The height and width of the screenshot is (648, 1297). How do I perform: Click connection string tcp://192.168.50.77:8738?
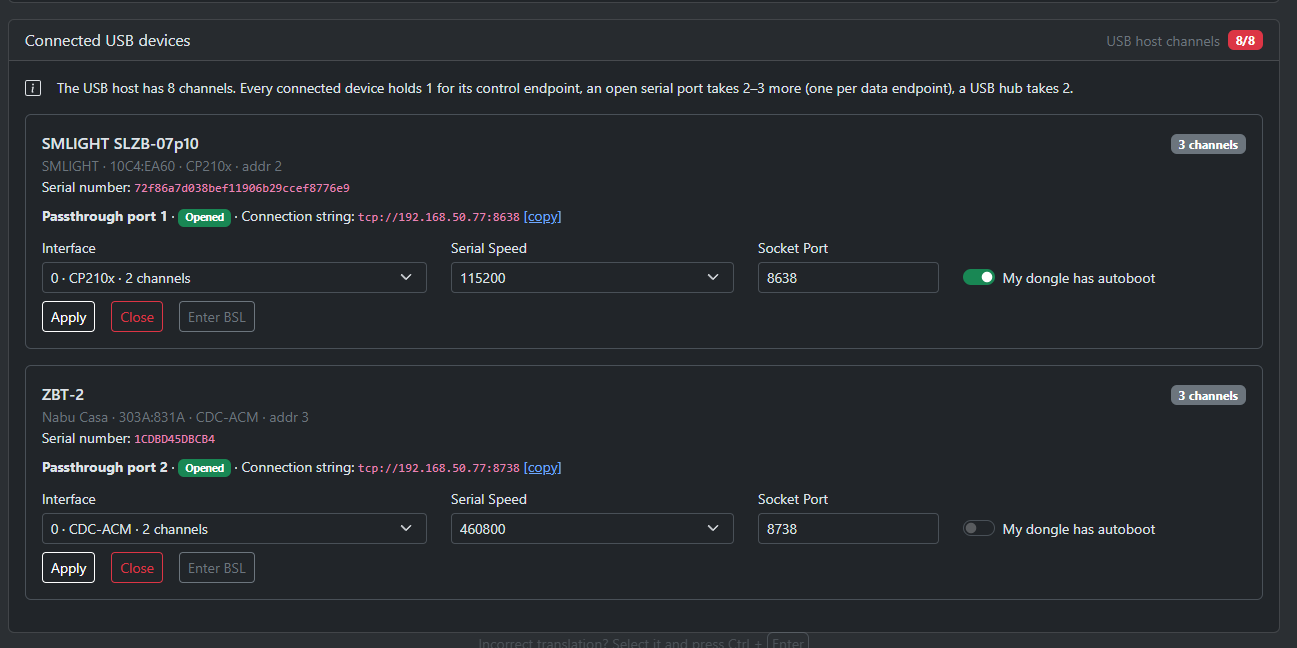click(439, 468)
